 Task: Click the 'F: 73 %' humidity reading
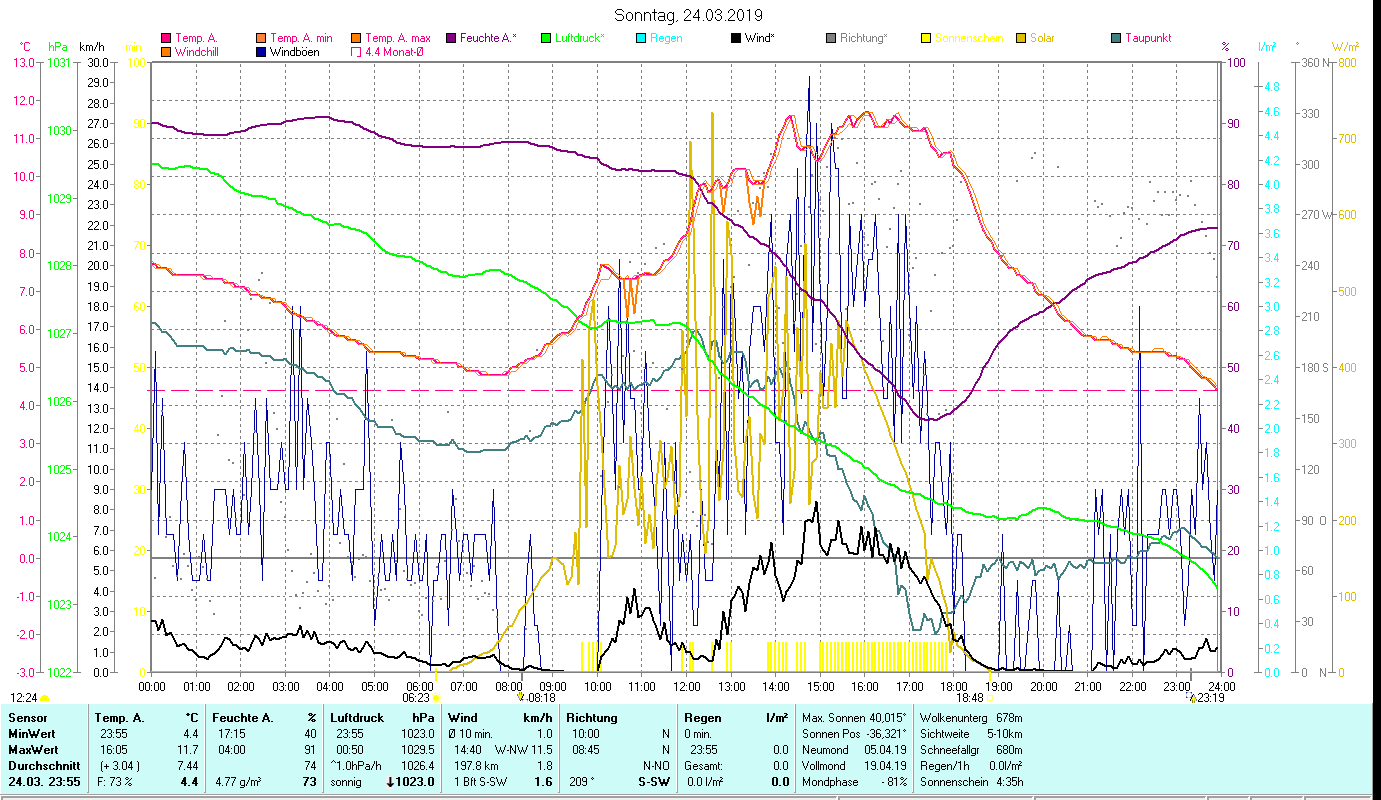116,782
